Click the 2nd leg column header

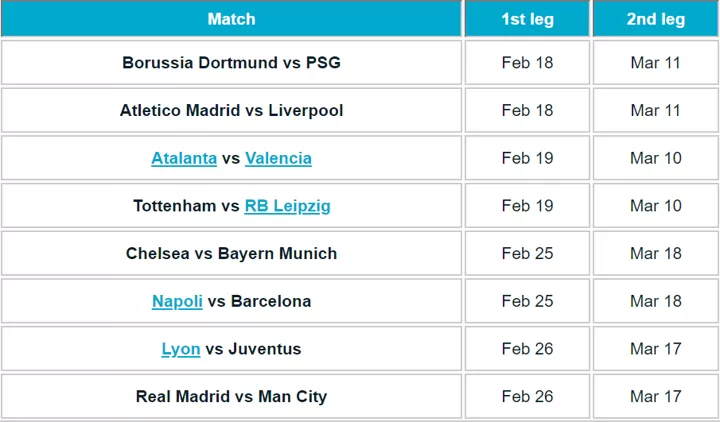(656, 19)
